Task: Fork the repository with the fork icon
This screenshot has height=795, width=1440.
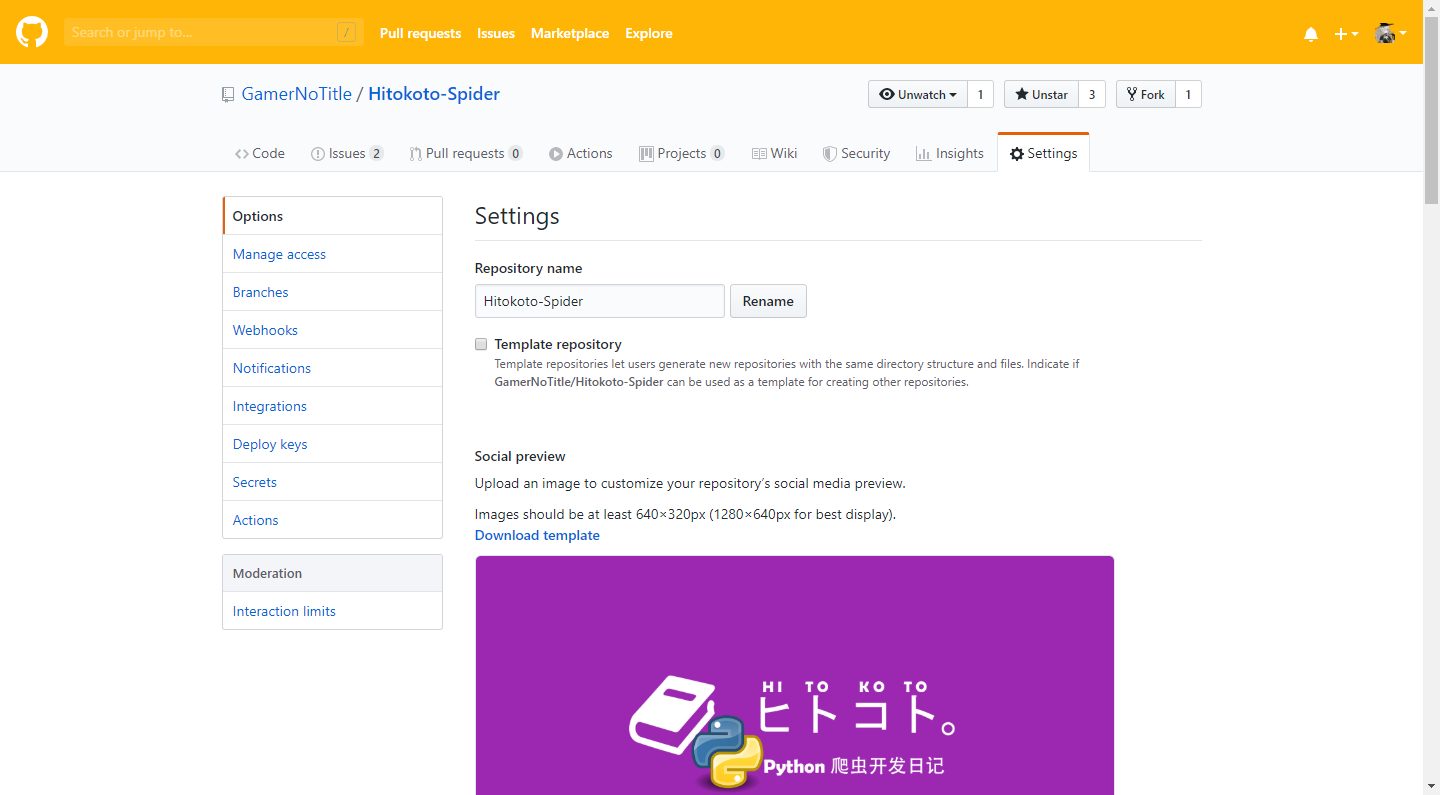Action: pyautogui.click(x=1132, y=94)
